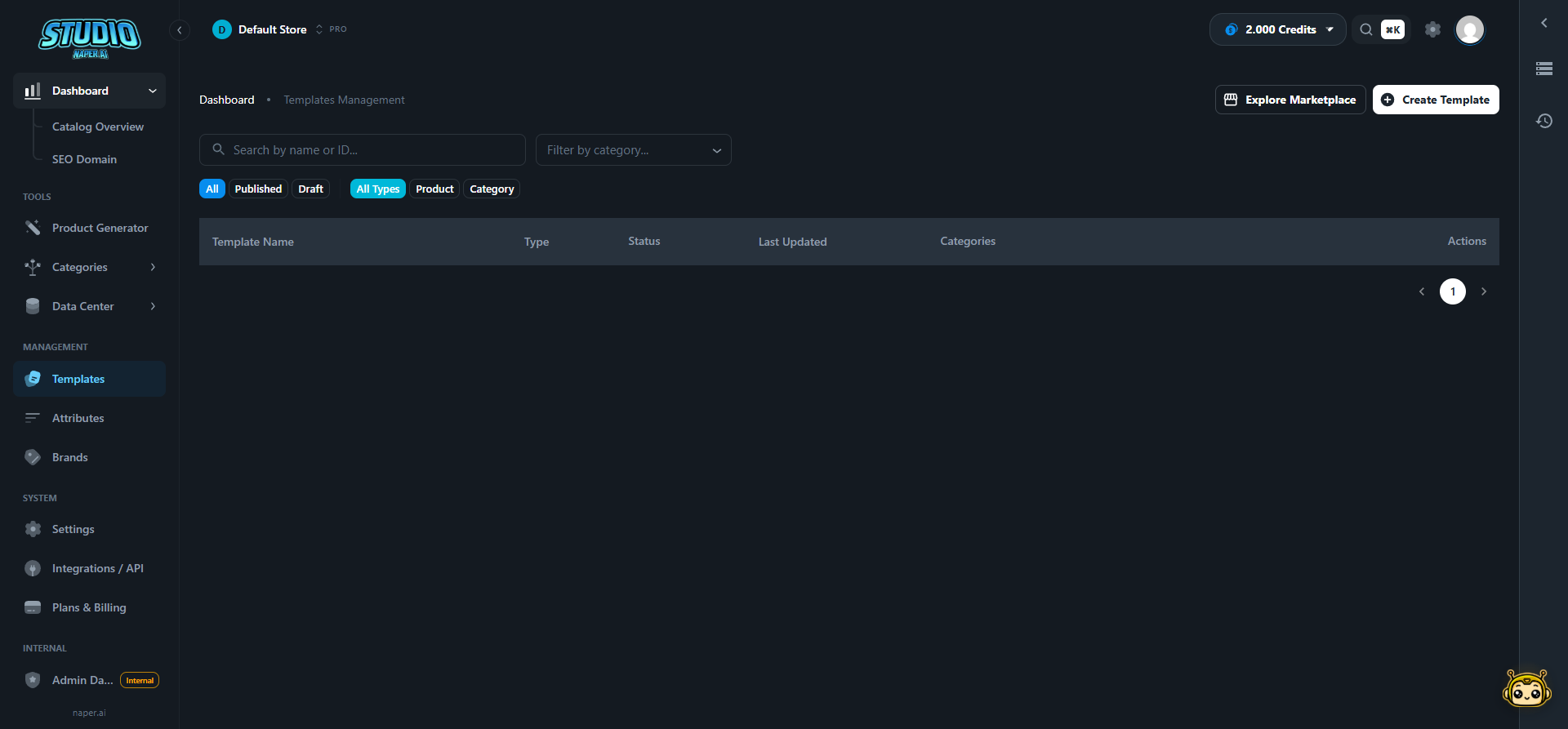Viewport: 1568px width, 729px height.
Task: Show only Draft templates
Action: click(310, 189)
